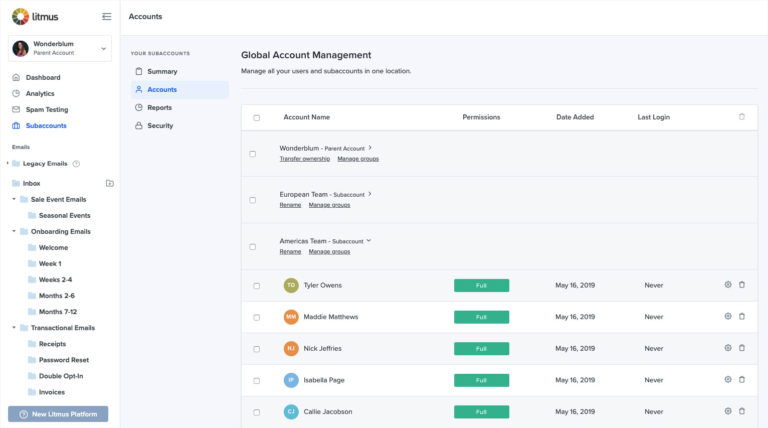Click the Legacy Emails help icon

pos(76,164)
